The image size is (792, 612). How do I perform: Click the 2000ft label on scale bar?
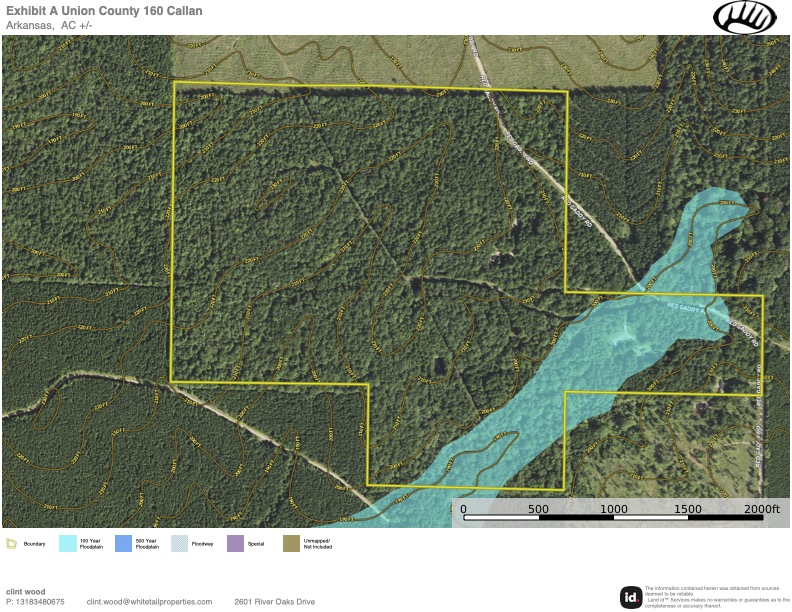click(761, 509)
